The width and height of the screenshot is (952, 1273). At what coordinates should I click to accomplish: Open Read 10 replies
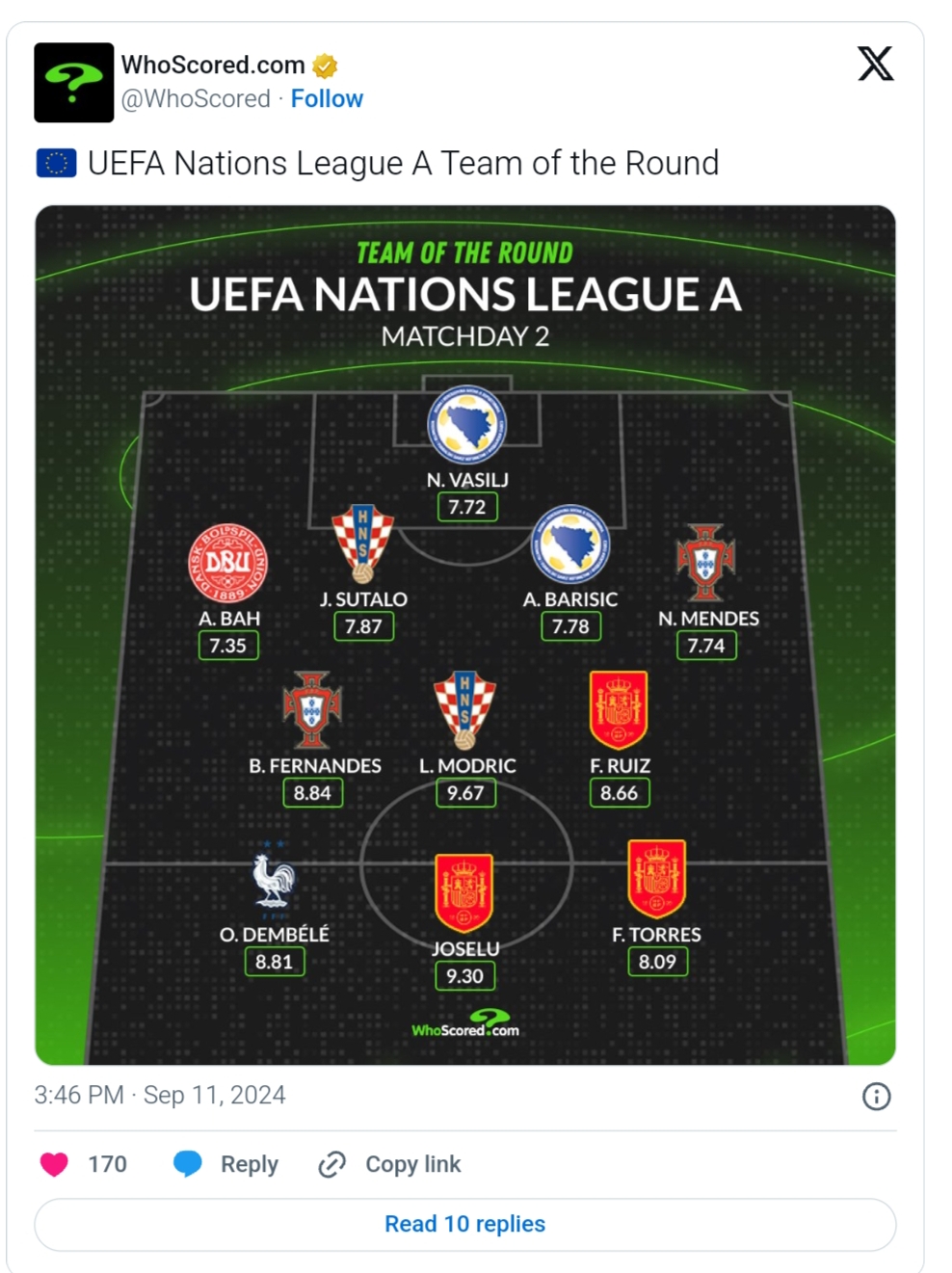[x=465, y=1224]
